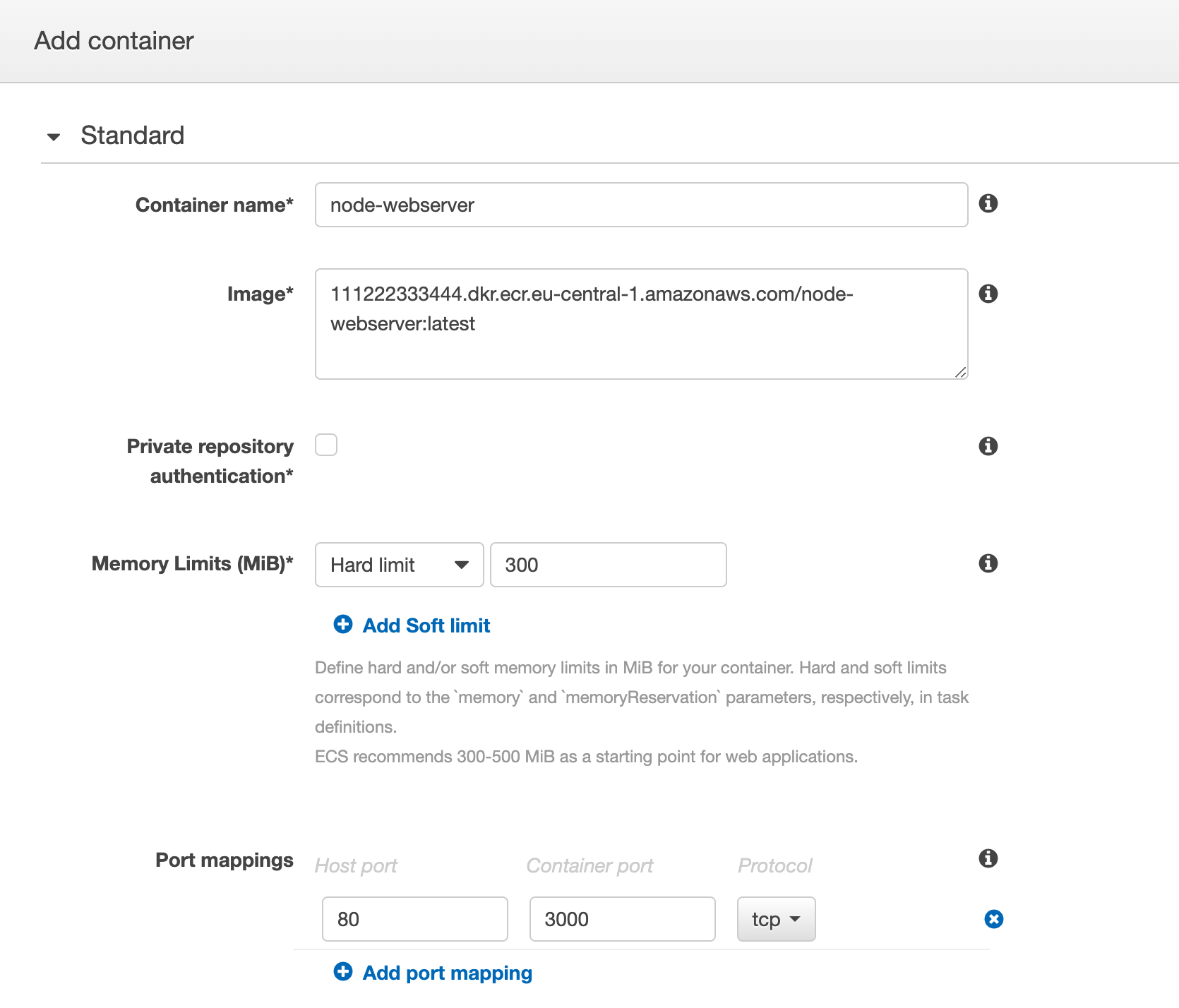1179x1008 pixels.
Task: Click the Container name info icon
Action: coord(988,203)
